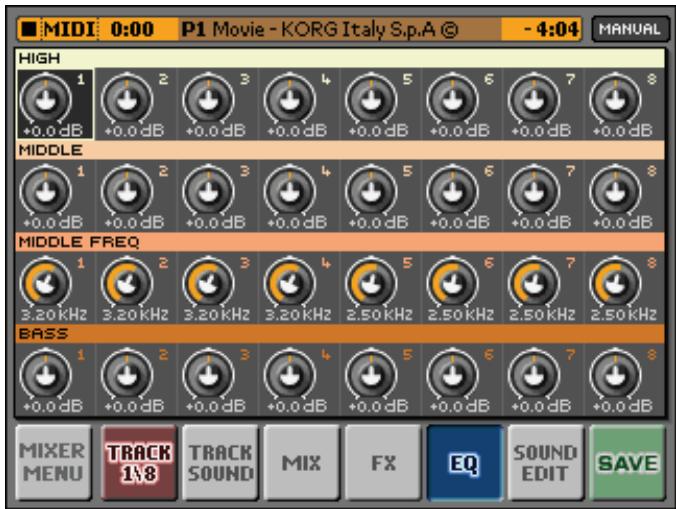Select the HIGH EQ knob for track 5

coord(371,99)
